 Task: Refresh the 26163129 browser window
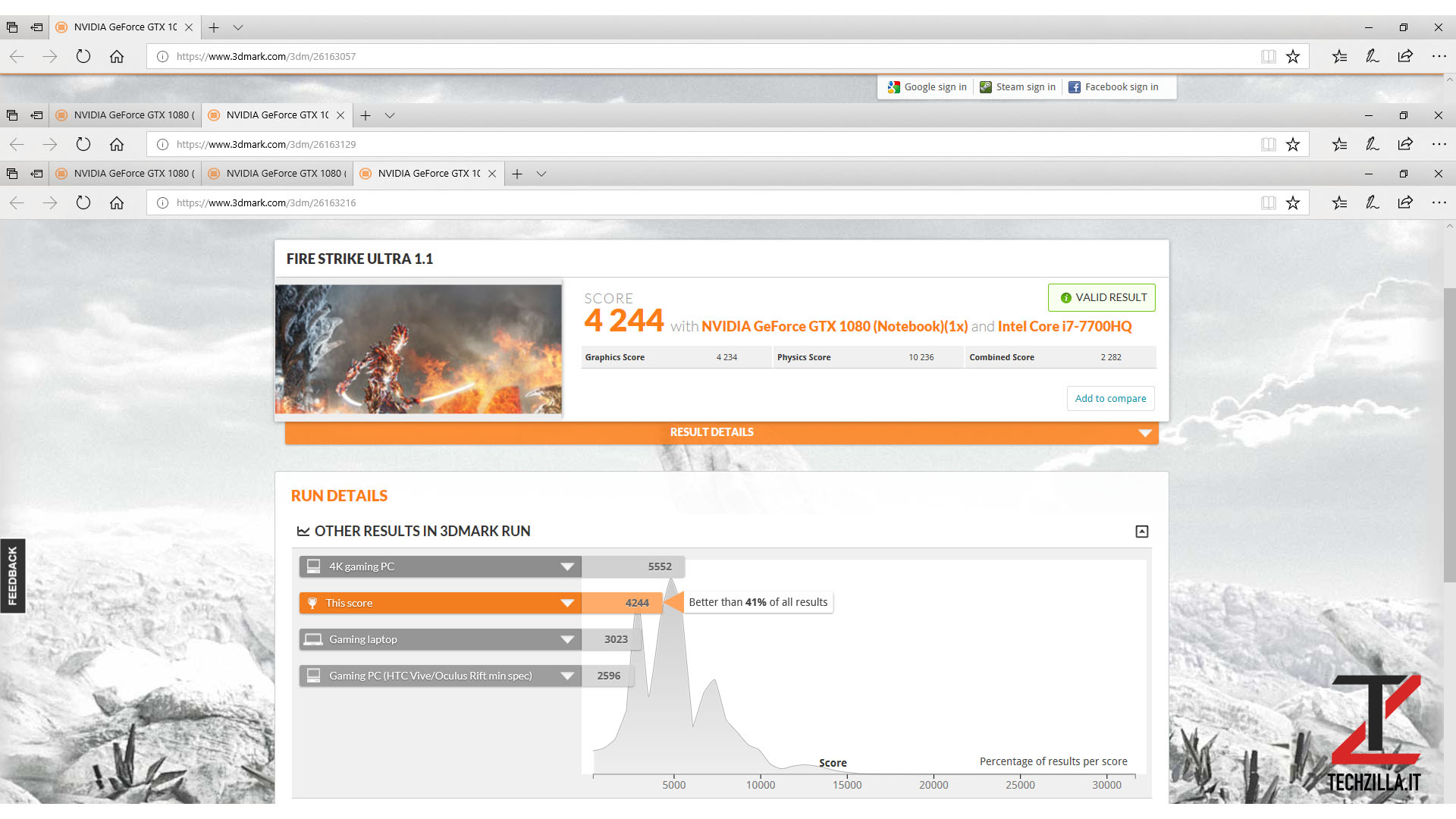(83, 144)
